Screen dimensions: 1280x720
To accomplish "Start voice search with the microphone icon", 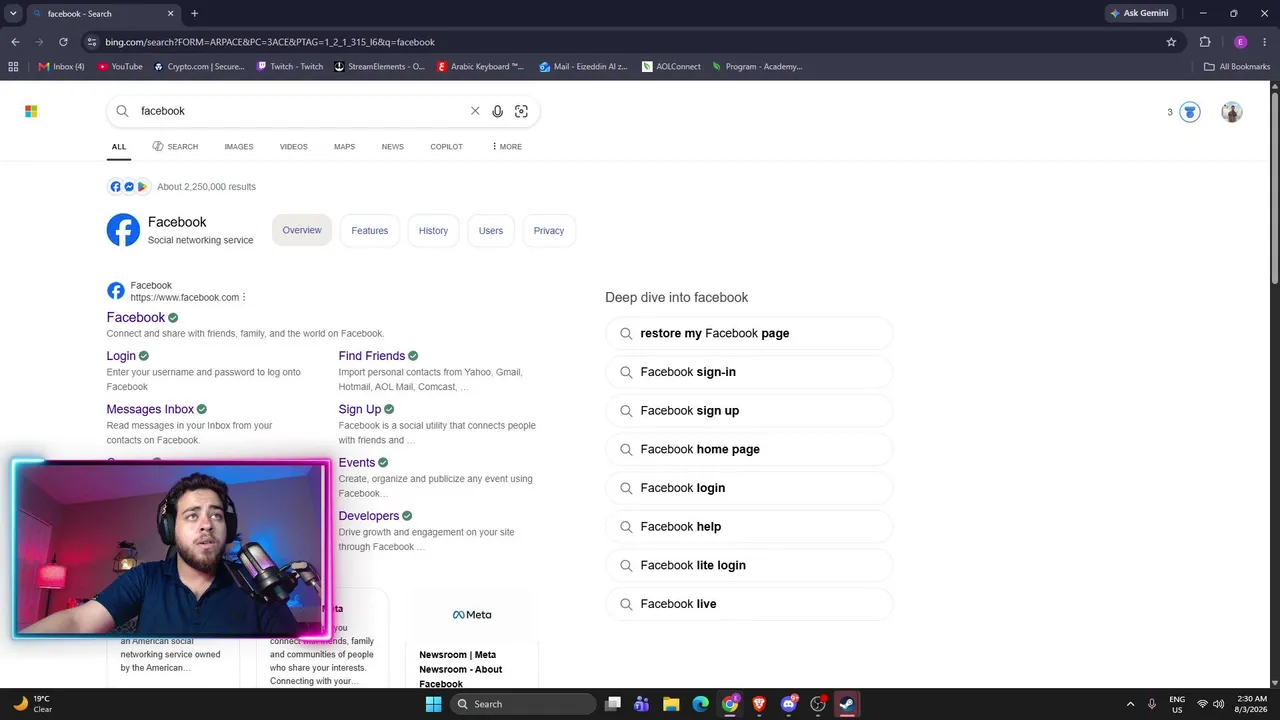I will 497,111.
